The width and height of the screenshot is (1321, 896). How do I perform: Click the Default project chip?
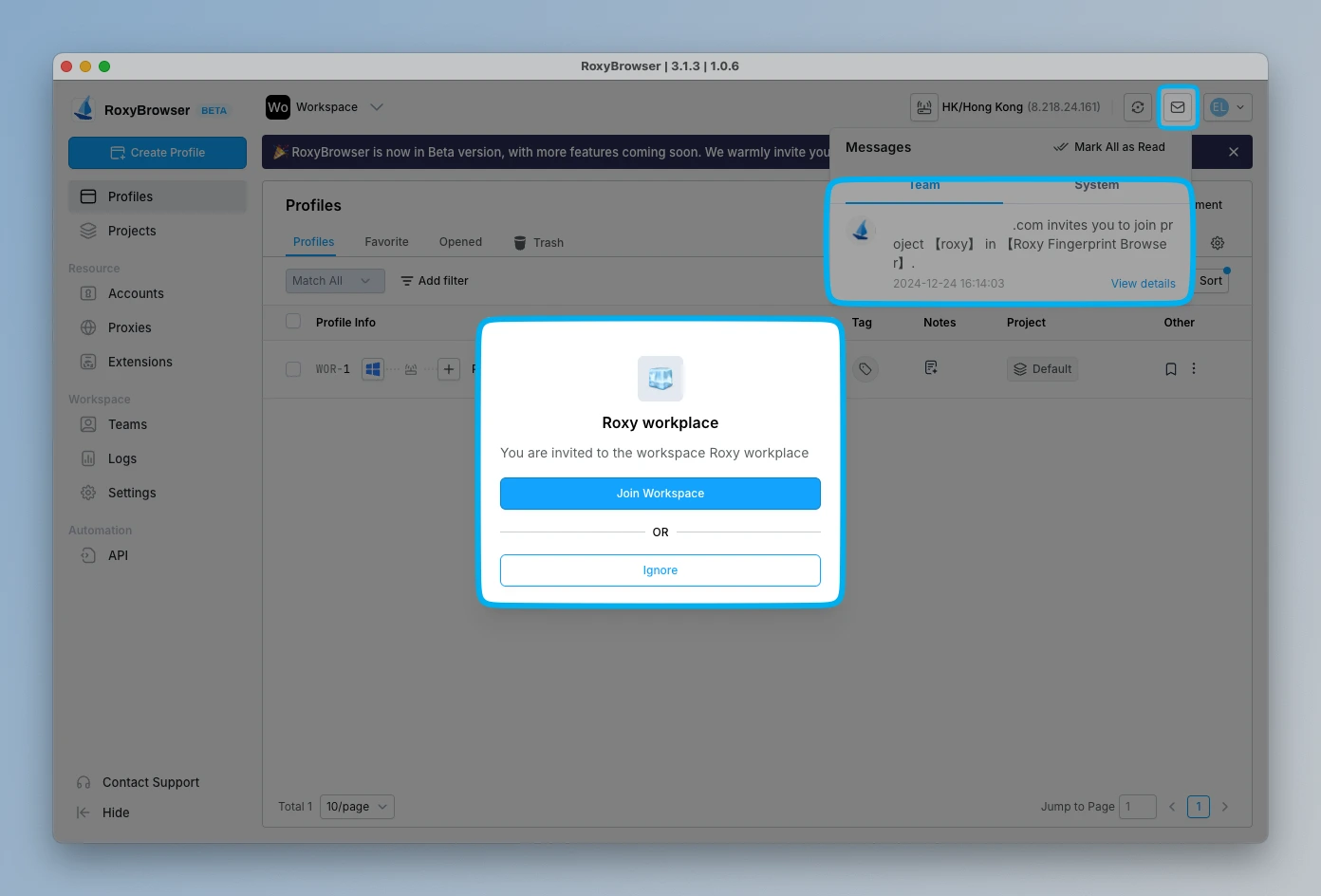(x=1042, y=369)
